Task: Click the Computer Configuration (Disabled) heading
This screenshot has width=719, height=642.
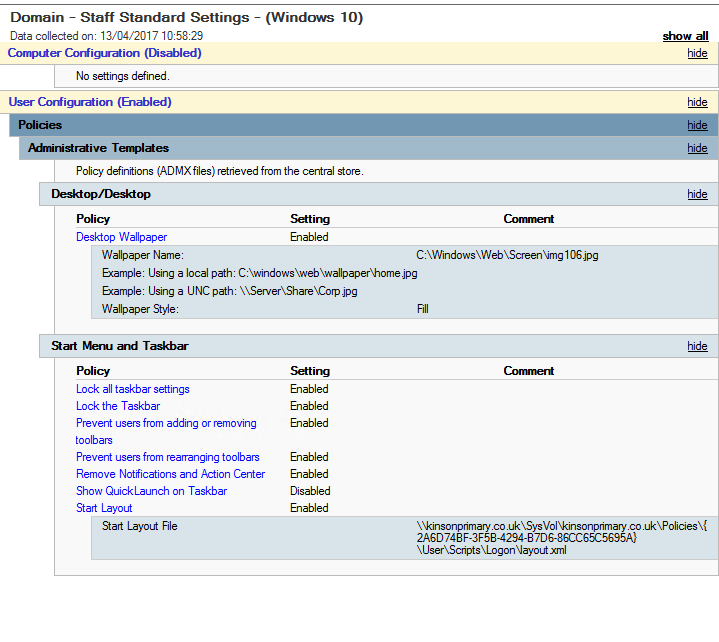Action: point(105,53)
